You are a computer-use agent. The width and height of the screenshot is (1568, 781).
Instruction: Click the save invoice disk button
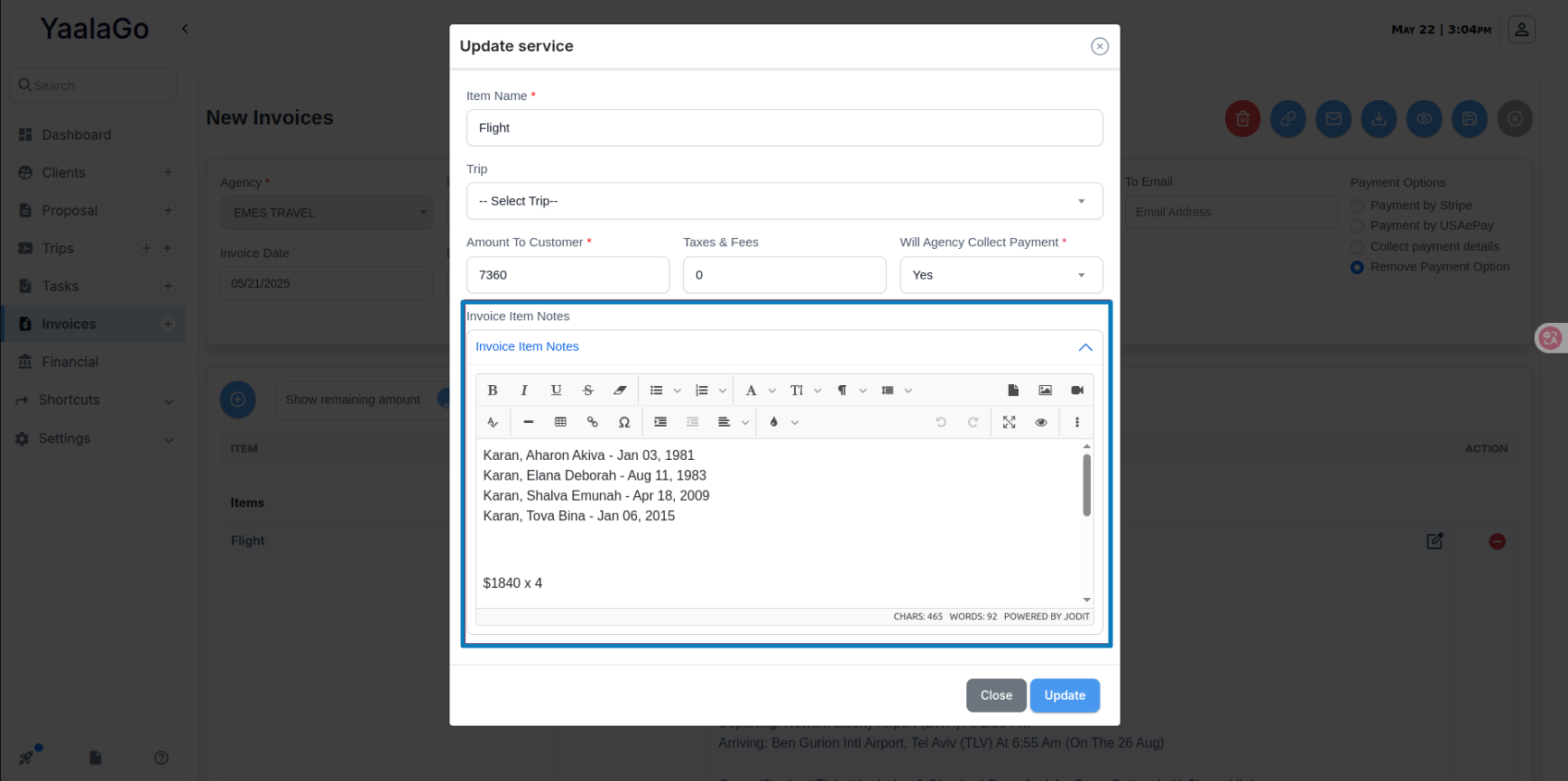(x=1469, y=119)
